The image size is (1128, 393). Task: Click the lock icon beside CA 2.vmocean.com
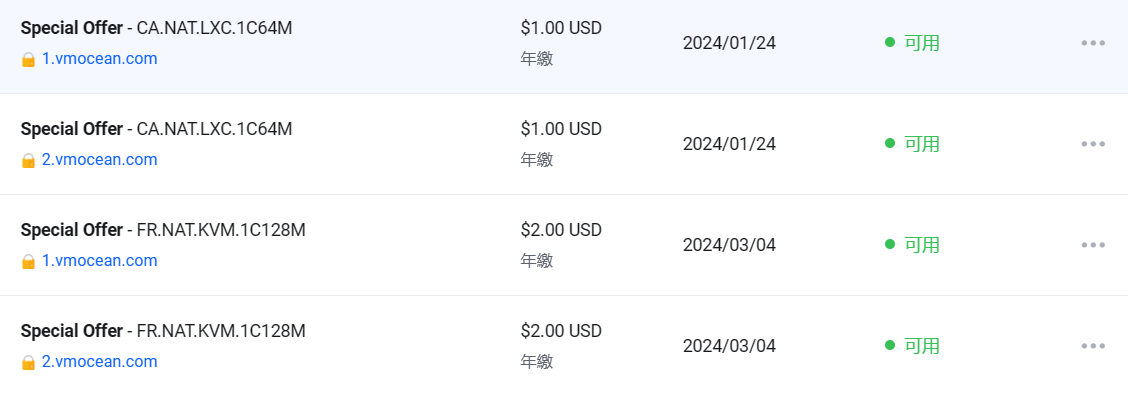(x=28, y=161)
